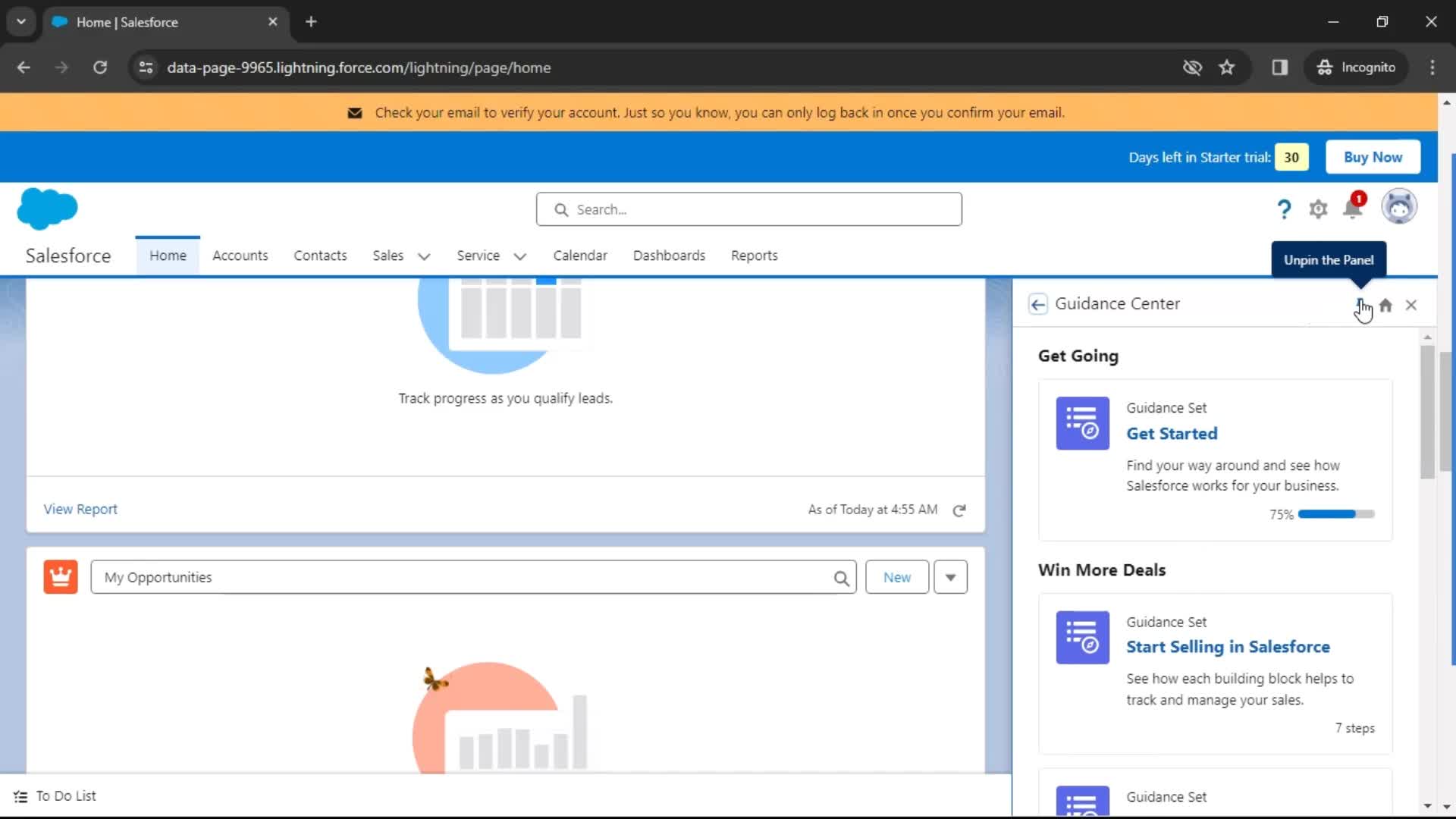Select the Home tab
The height and width of the screenshot is (819, 1456).
coord(168,256)
